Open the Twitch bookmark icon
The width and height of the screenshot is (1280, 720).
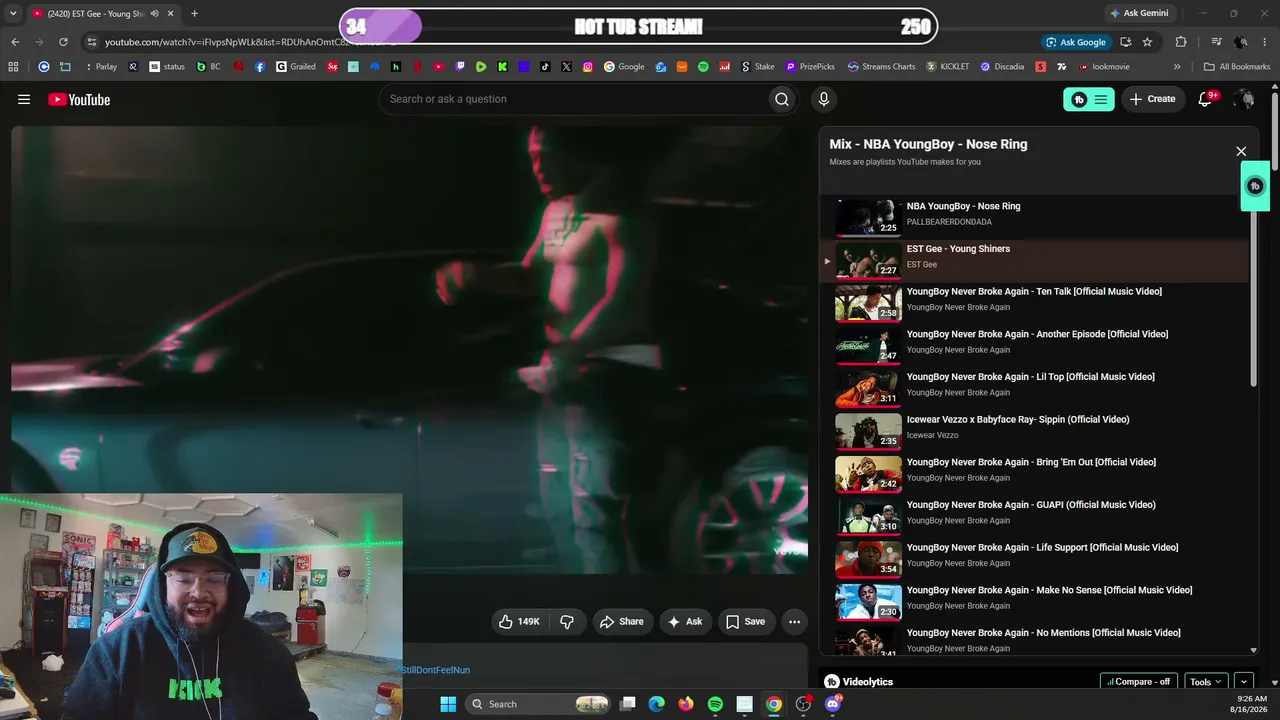[x=460, y=67]
